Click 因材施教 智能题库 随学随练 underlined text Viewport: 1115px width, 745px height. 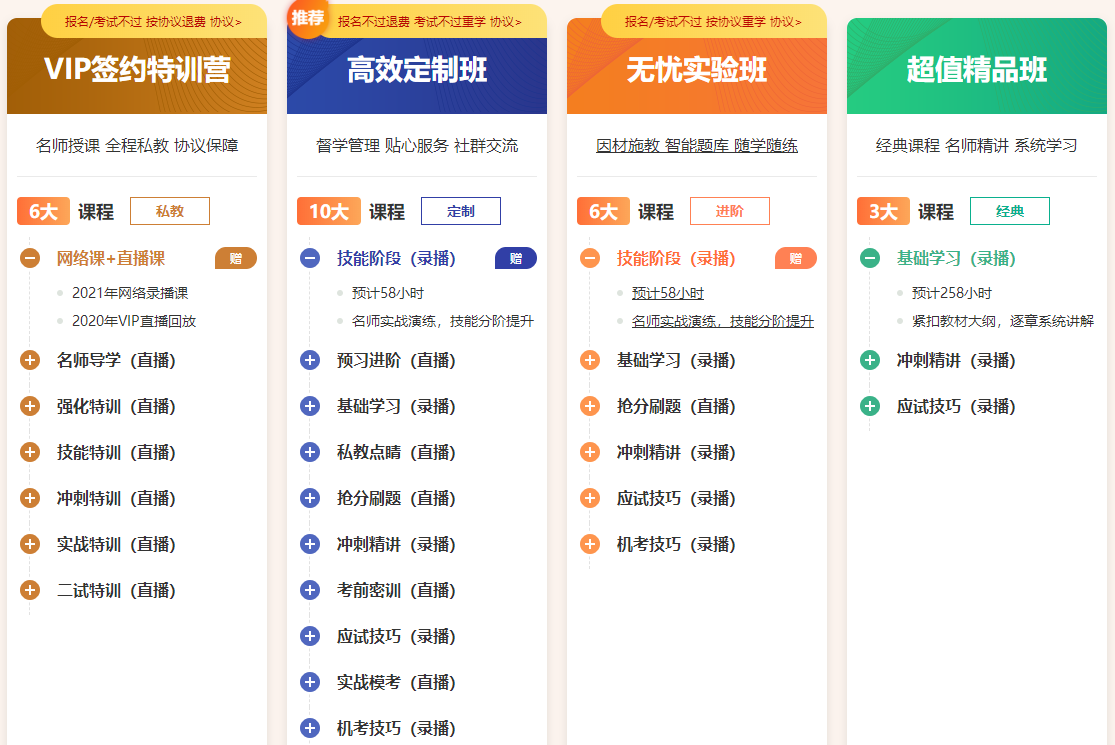(697, 146)
